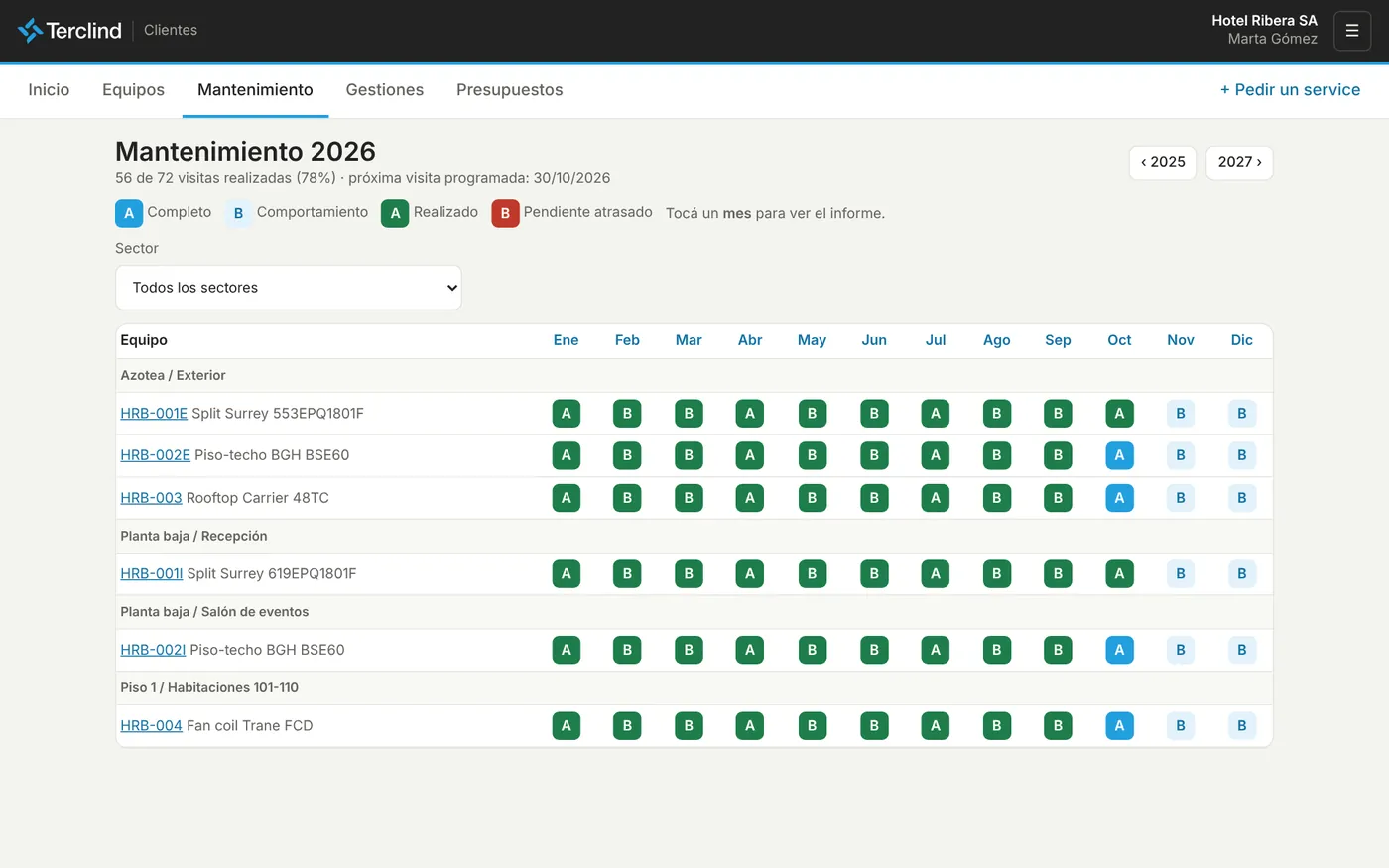Open equipment link HRB-002E
This screenshot has height=868, width=1389.
click(155, 455)
